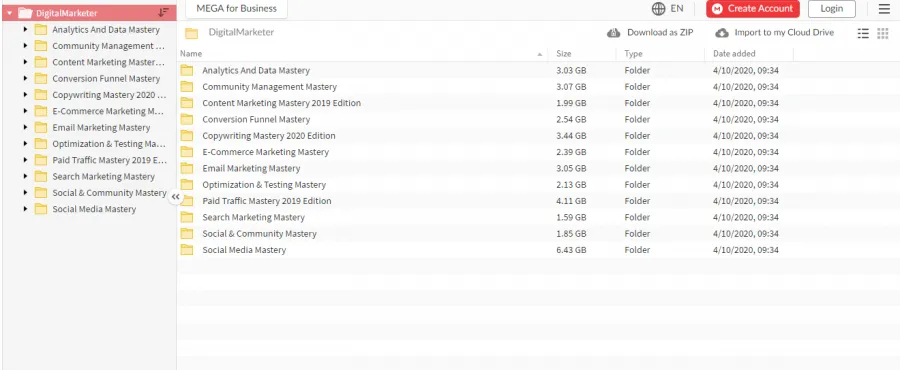Select Analytics And Data Mastery file list row
This screenshot has height=370, width=900.
pos(538,71)
